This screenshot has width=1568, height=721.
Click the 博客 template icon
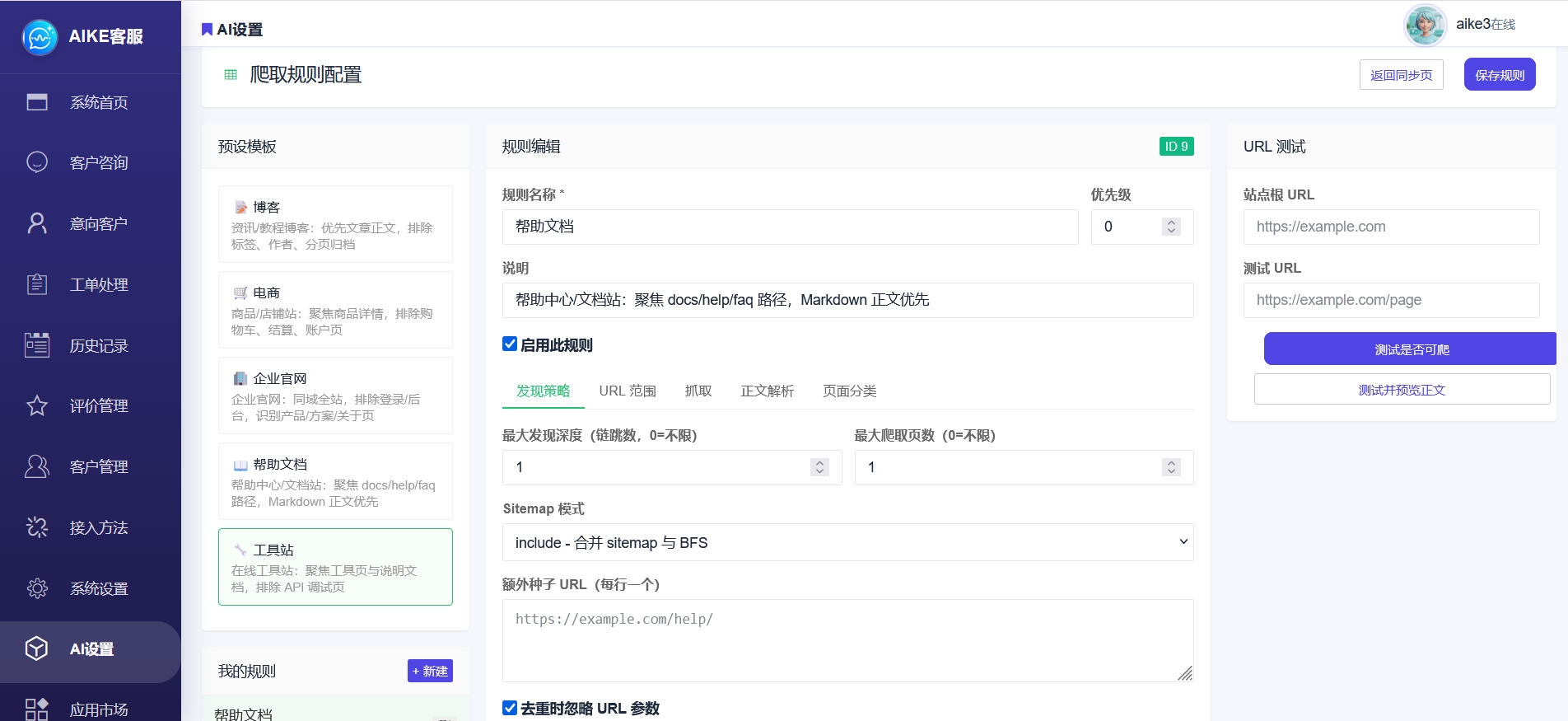click(240, 208)
